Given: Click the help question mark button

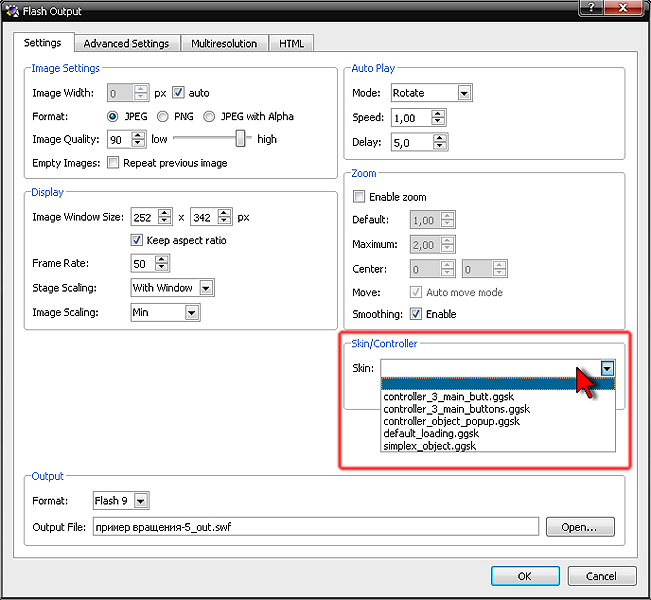Looking at the screenshot, I should (x=591, y=7).
